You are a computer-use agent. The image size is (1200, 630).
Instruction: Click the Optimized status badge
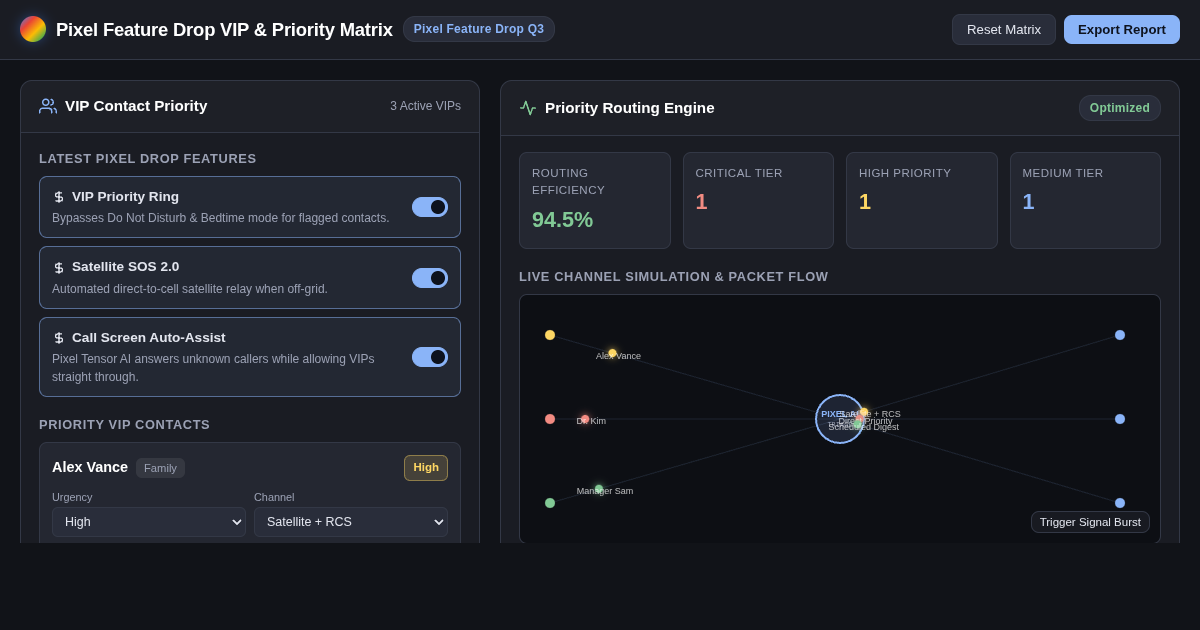1120,108
